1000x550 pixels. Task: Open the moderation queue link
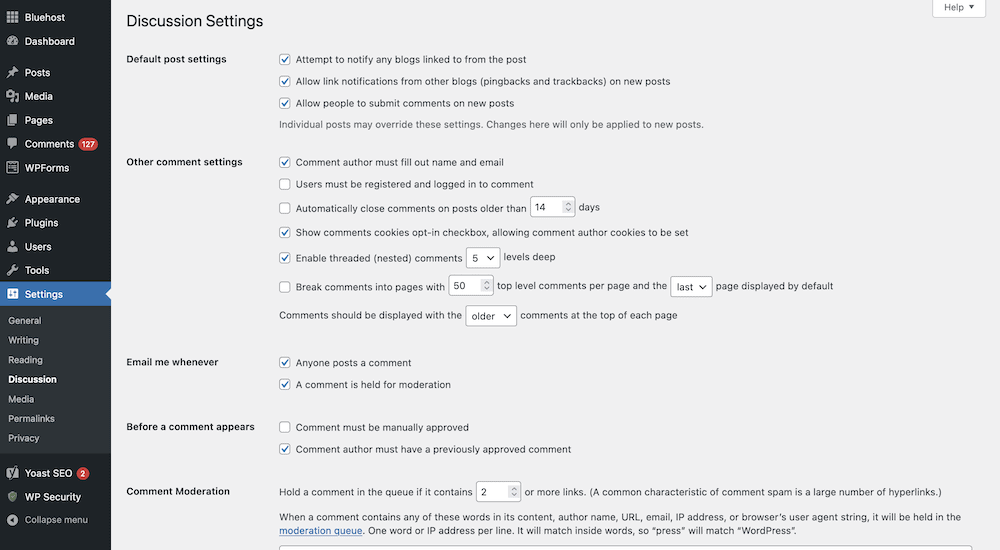click(x=320, y=531)
